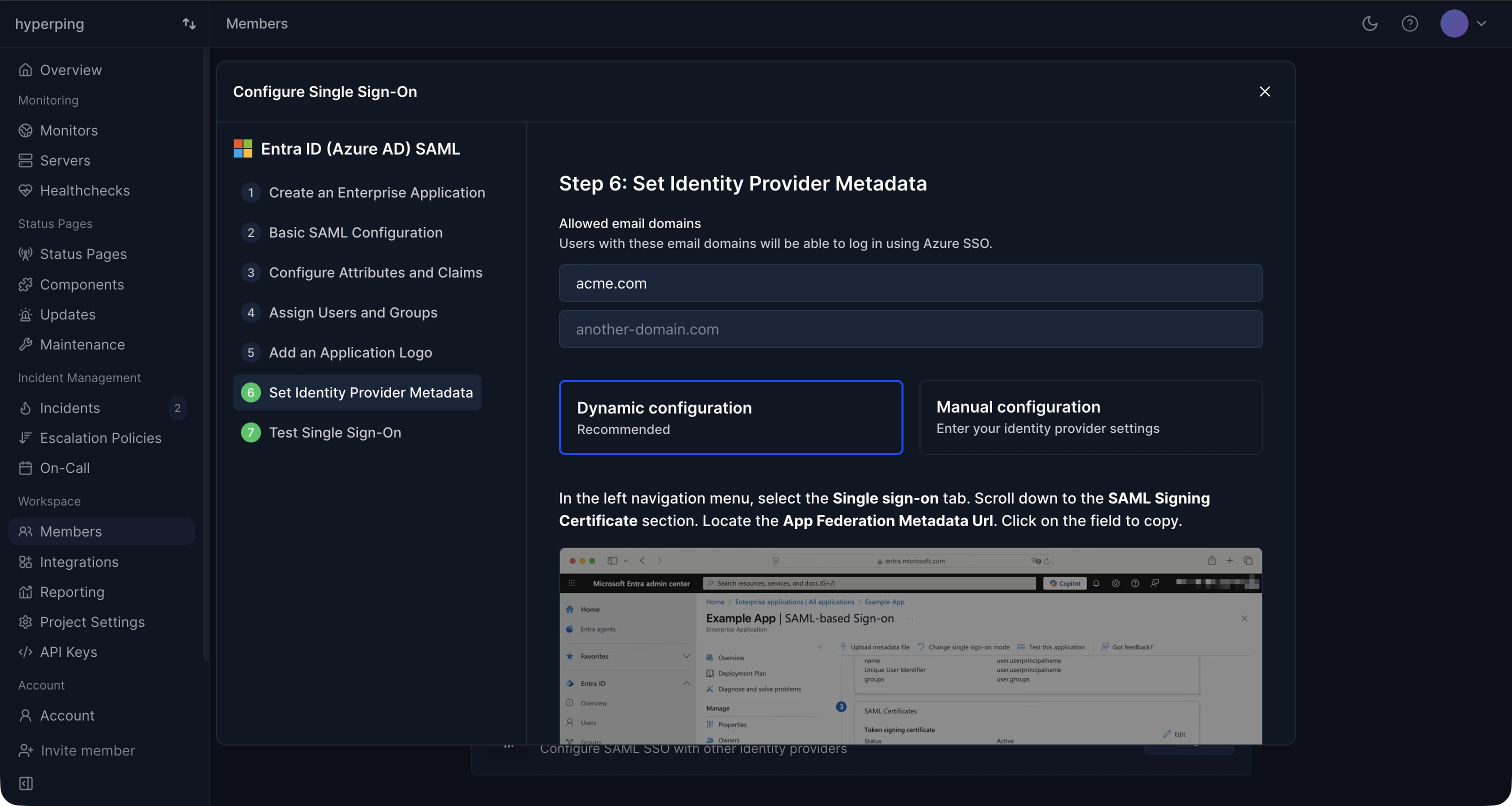Open the hyperping project switcher
Viewport: 1512px width, 806px height.
[x=188, y=23]
